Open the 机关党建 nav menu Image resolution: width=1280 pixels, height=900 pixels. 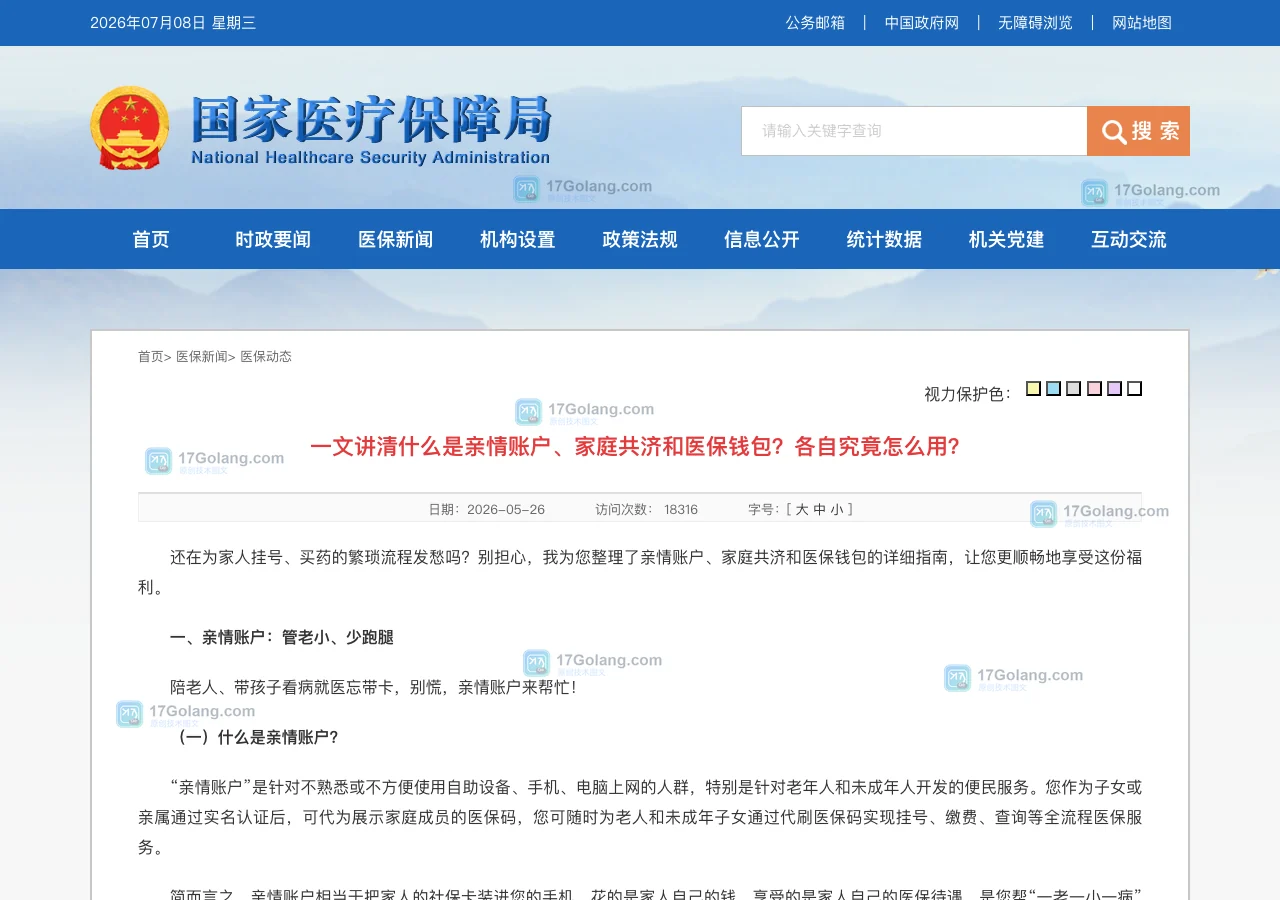1006,239
